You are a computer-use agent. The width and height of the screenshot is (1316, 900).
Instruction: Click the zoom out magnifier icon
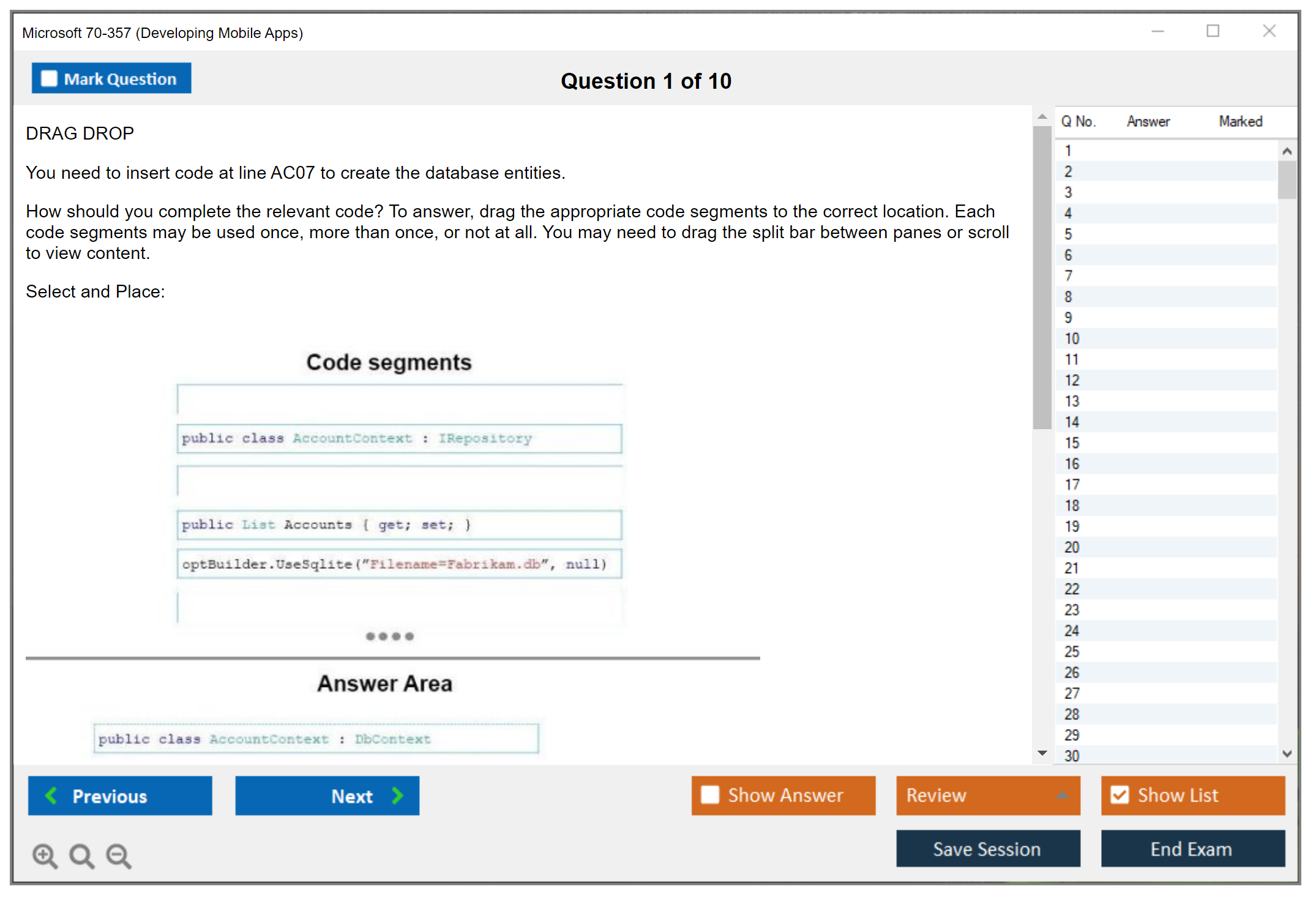[x=119, y=855]
